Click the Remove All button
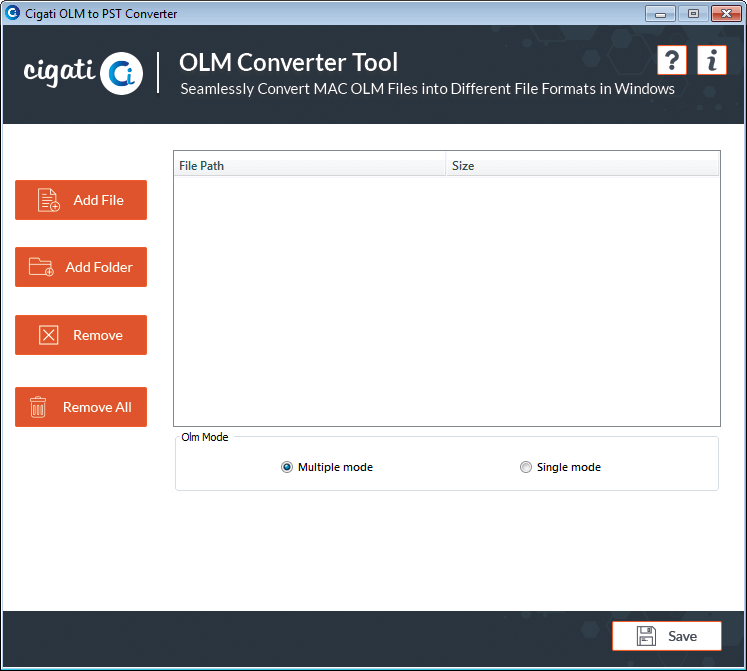Image resolution: width=747 pixels, height=671 pixels. tap(81, 407)
